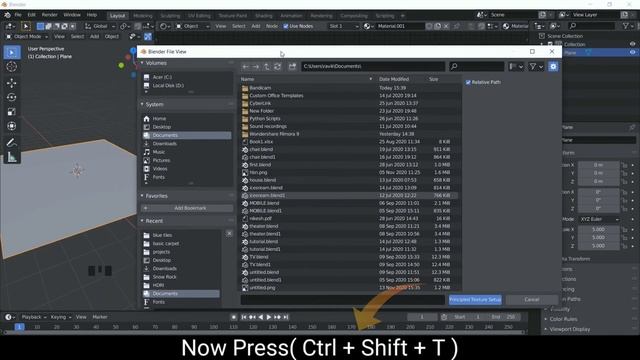Open Playback popover in timeline
The height and width of the screenshot is (360, 640).
[x=34, y=317]
